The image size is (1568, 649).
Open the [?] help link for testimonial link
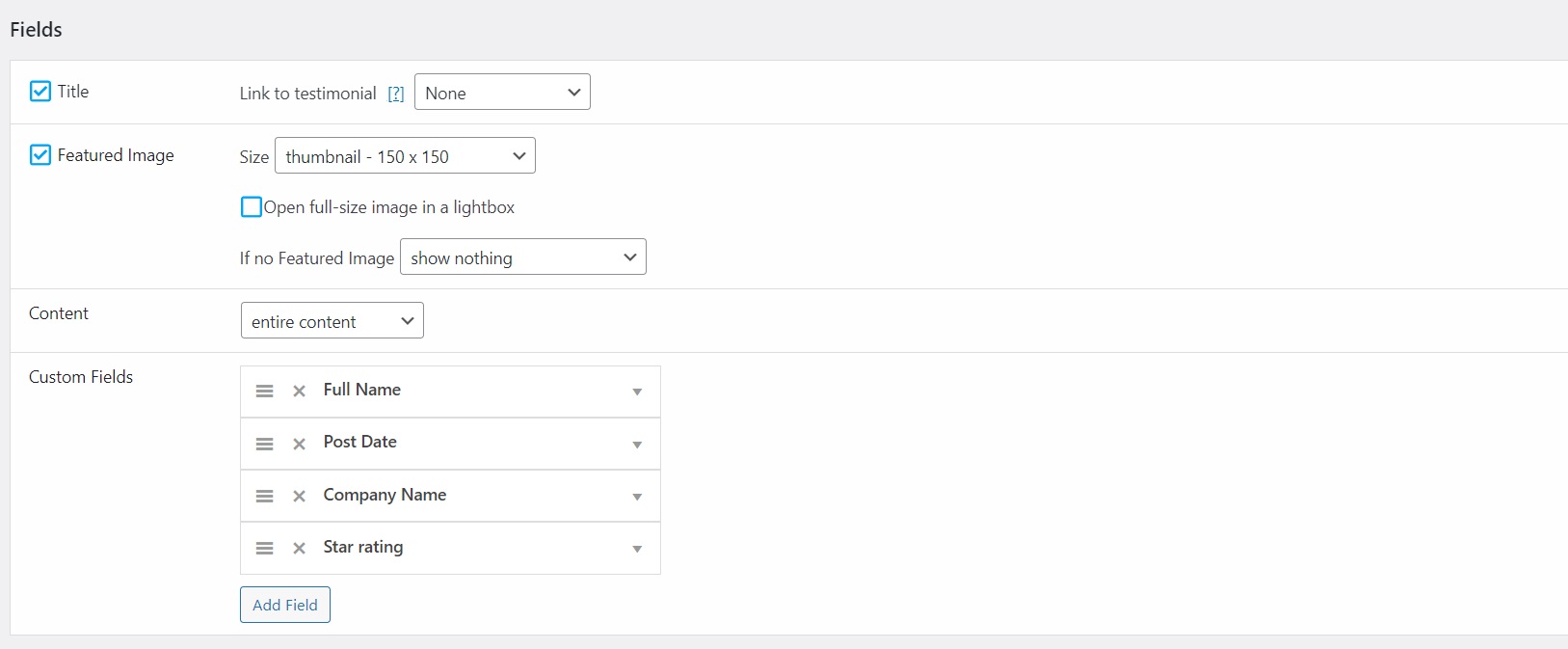396,94
